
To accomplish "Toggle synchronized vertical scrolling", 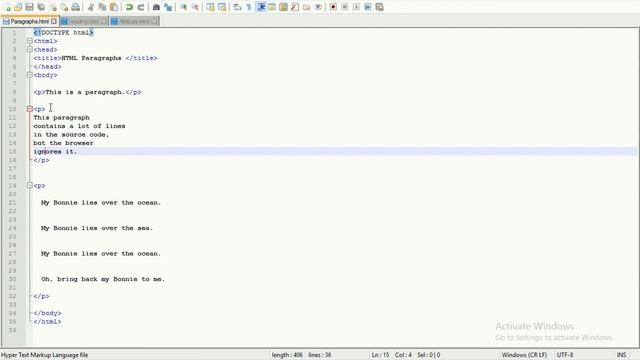I will point(210,7).
